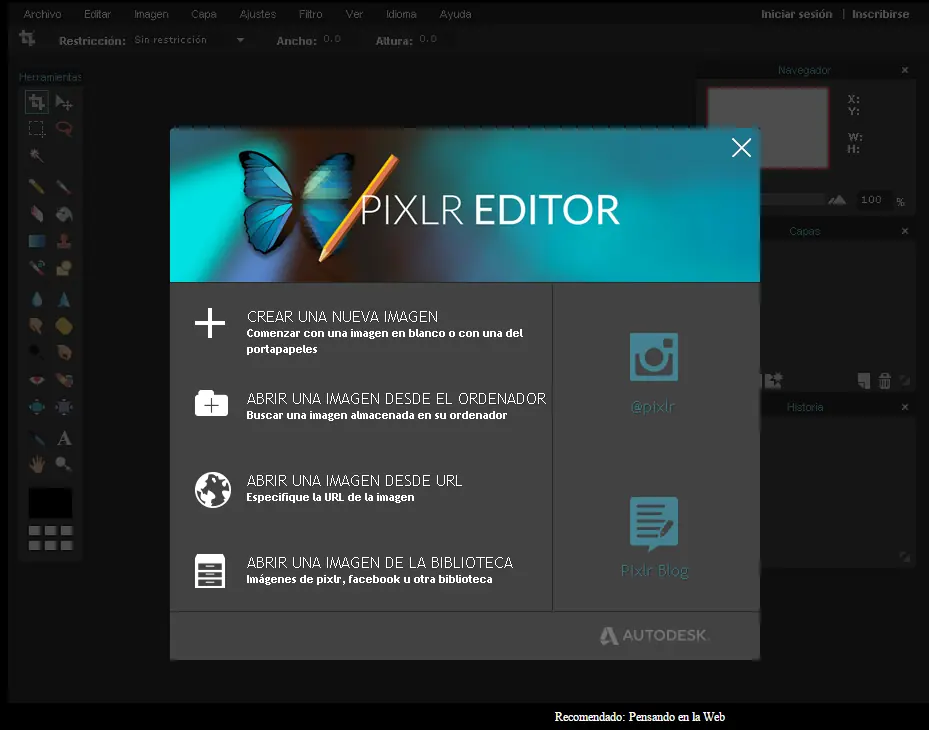Open the Imagen menu

pyautogui.click(x=151, y=14)
